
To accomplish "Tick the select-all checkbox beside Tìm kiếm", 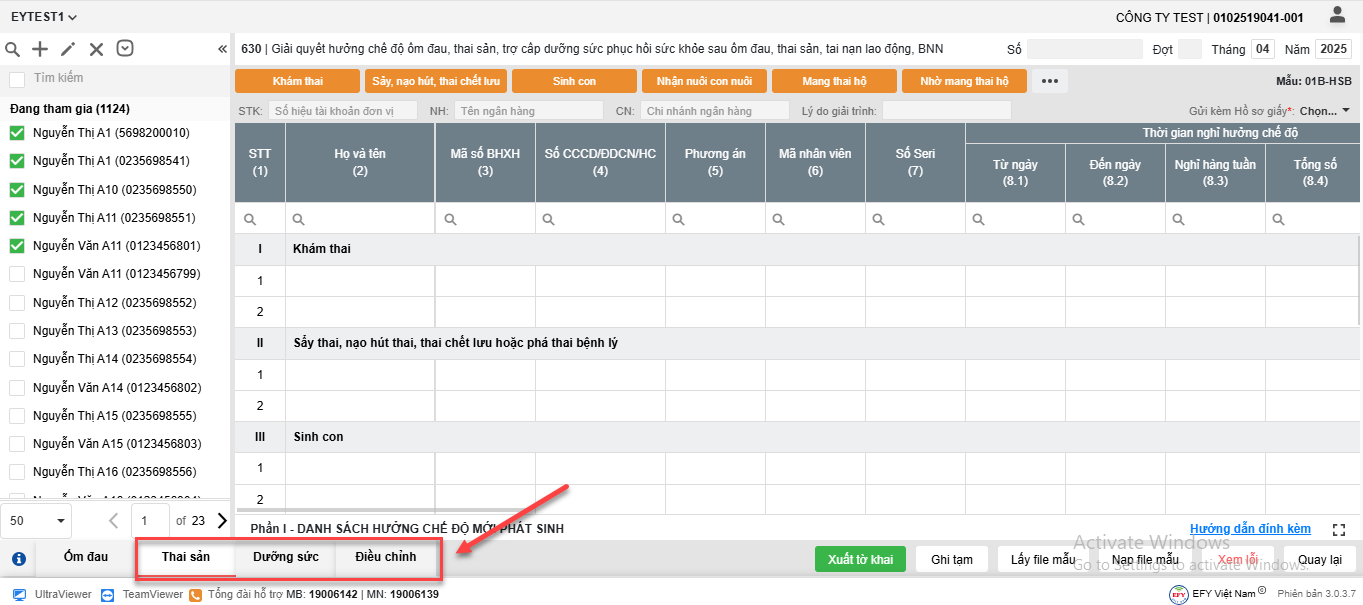I will coord(17,79).
